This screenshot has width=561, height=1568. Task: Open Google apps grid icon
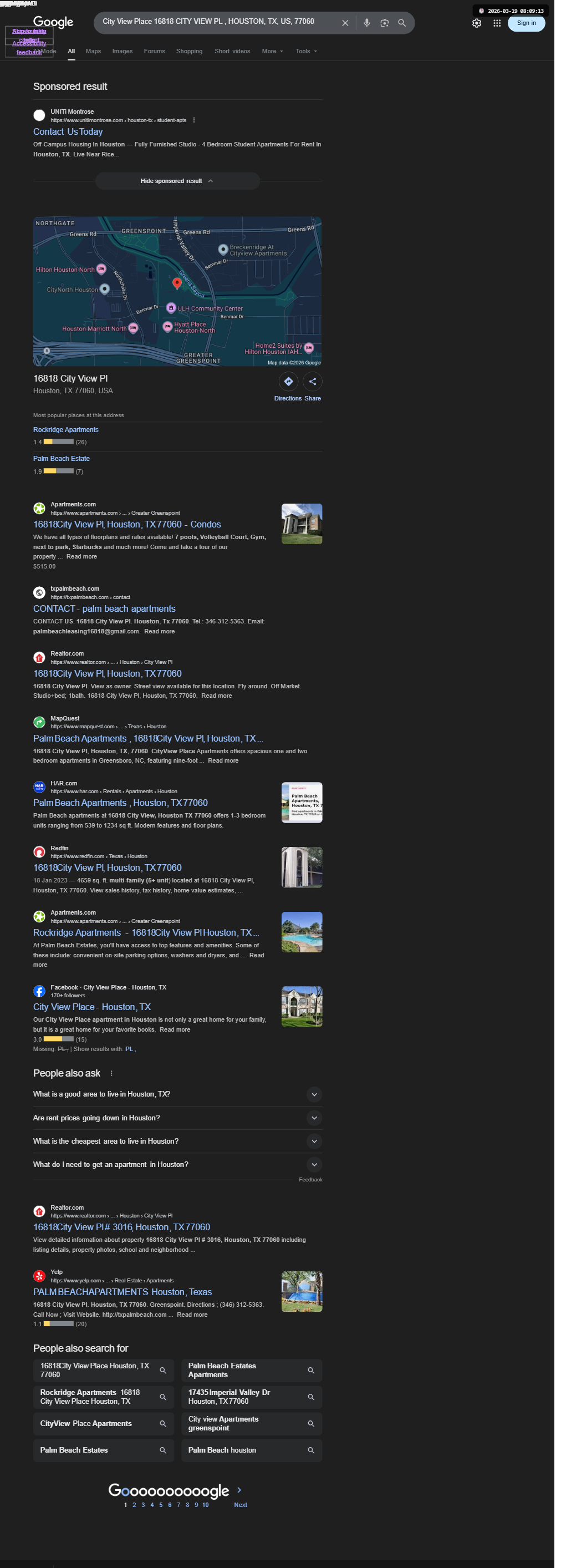[503, 23]
